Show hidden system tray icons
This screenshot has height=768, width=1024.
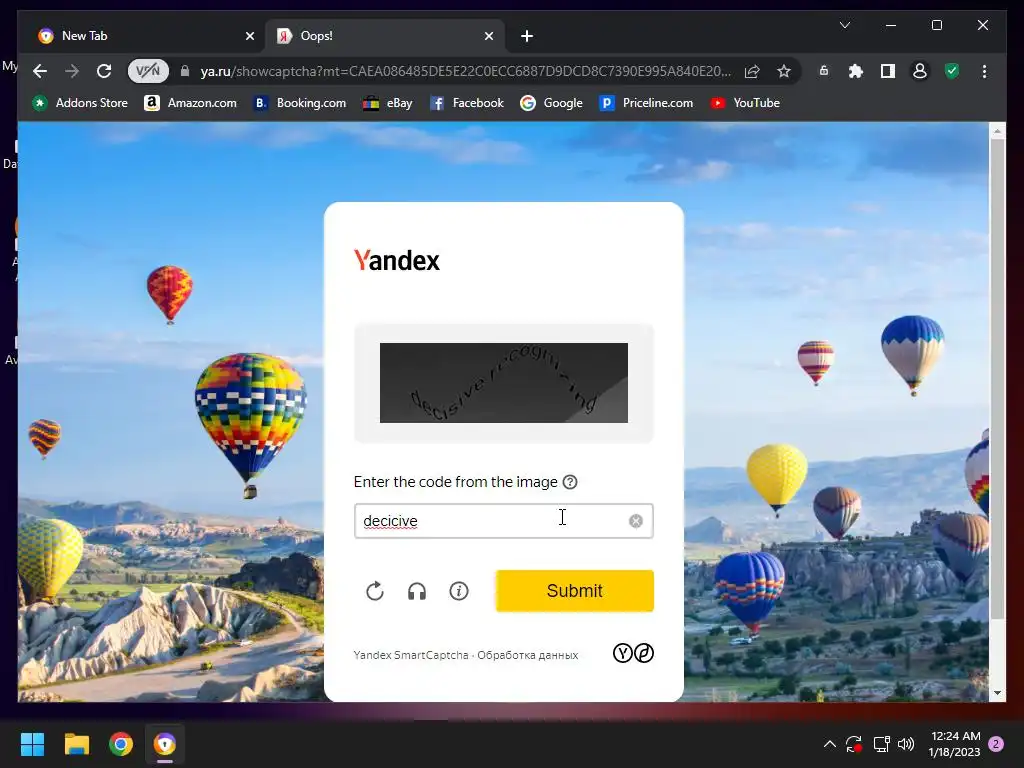coord(829,744)
